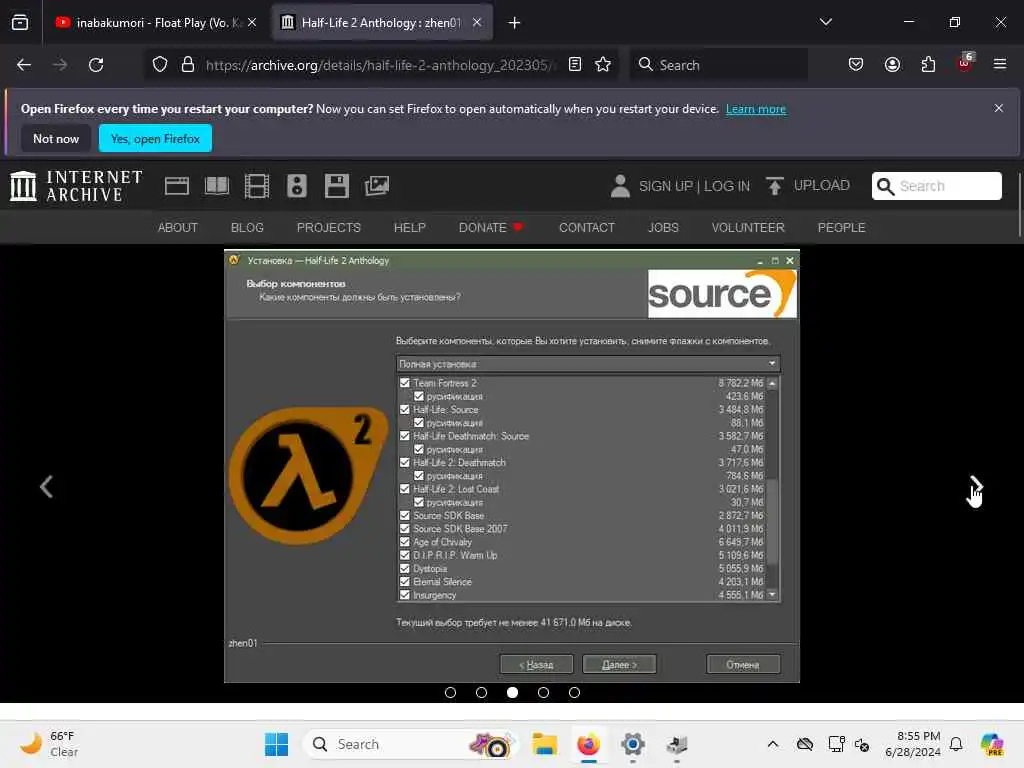
Task: Open new tab with plus button
Action: pos(514,23)
